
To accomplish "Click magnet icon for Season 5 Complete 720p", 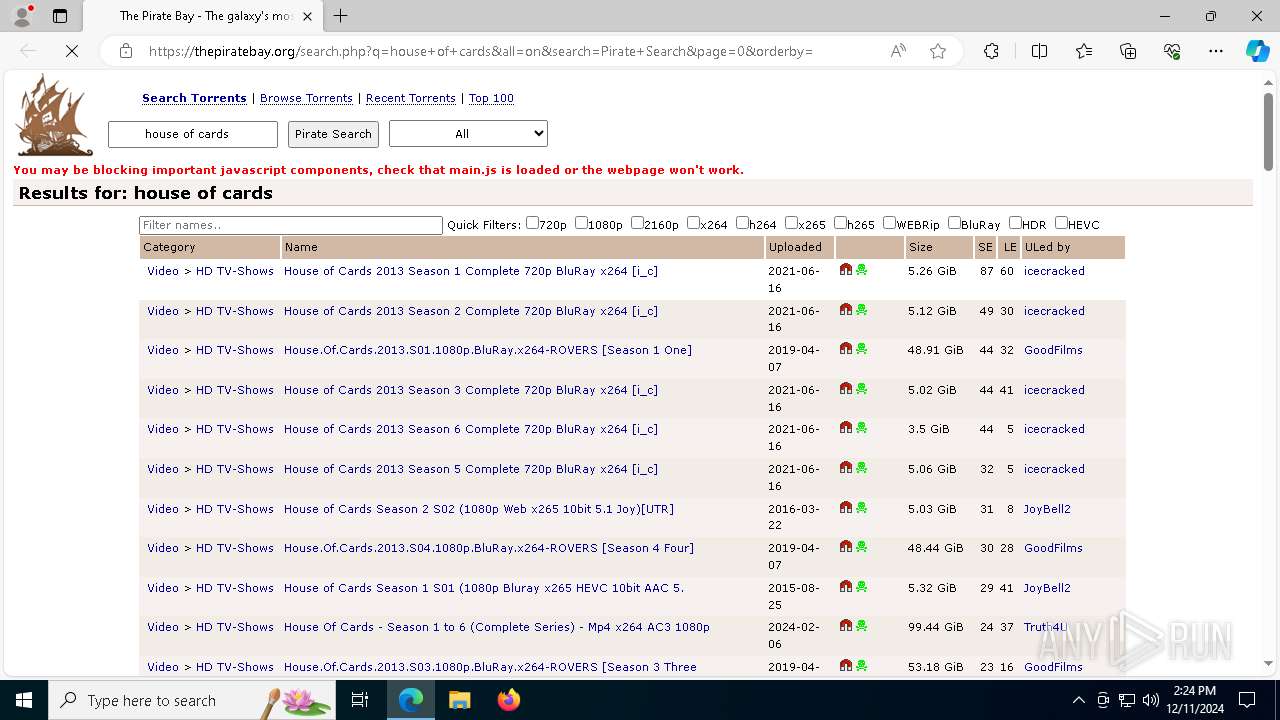I will 846,468.
